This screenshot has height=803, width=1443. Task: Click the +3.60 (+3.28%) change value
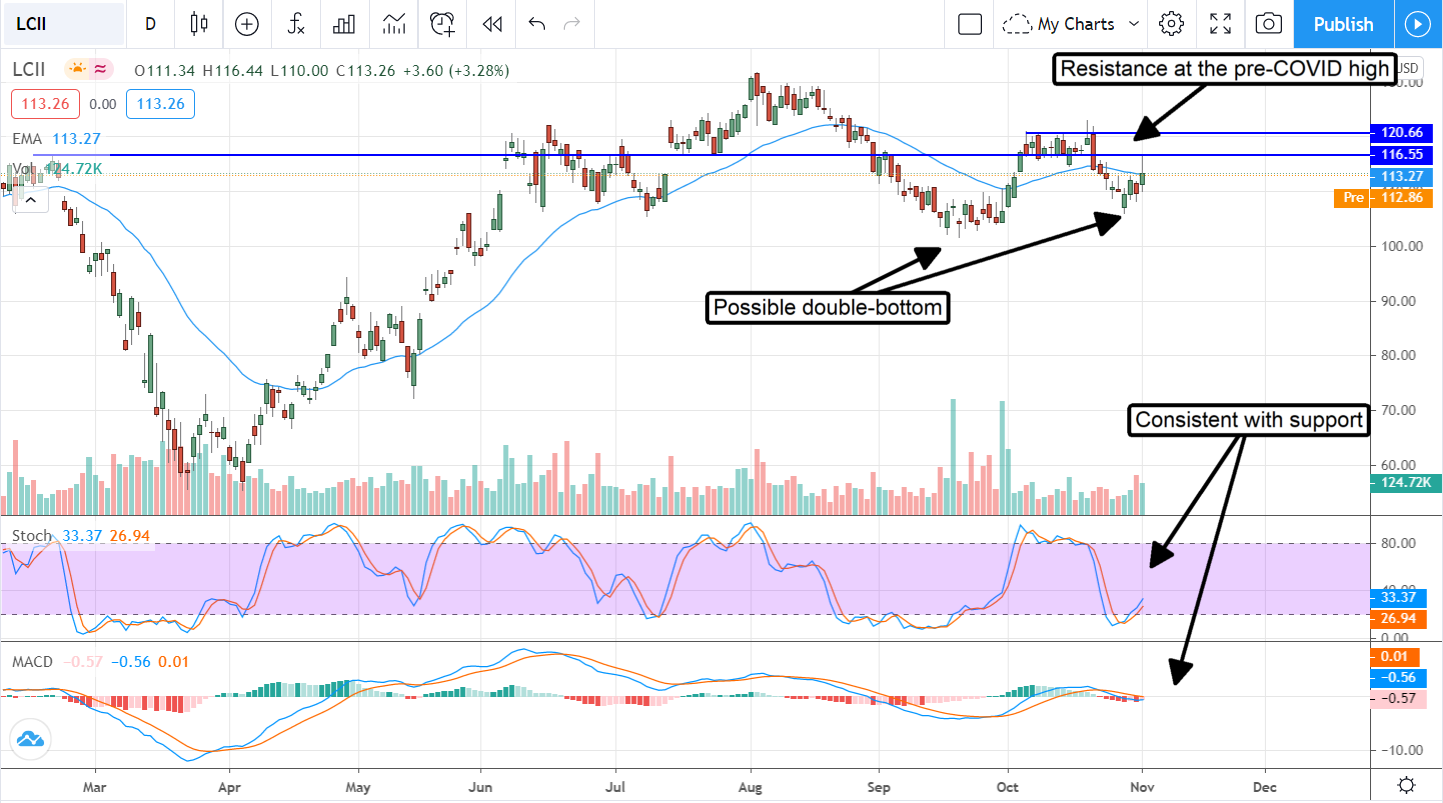pos(456,70)
